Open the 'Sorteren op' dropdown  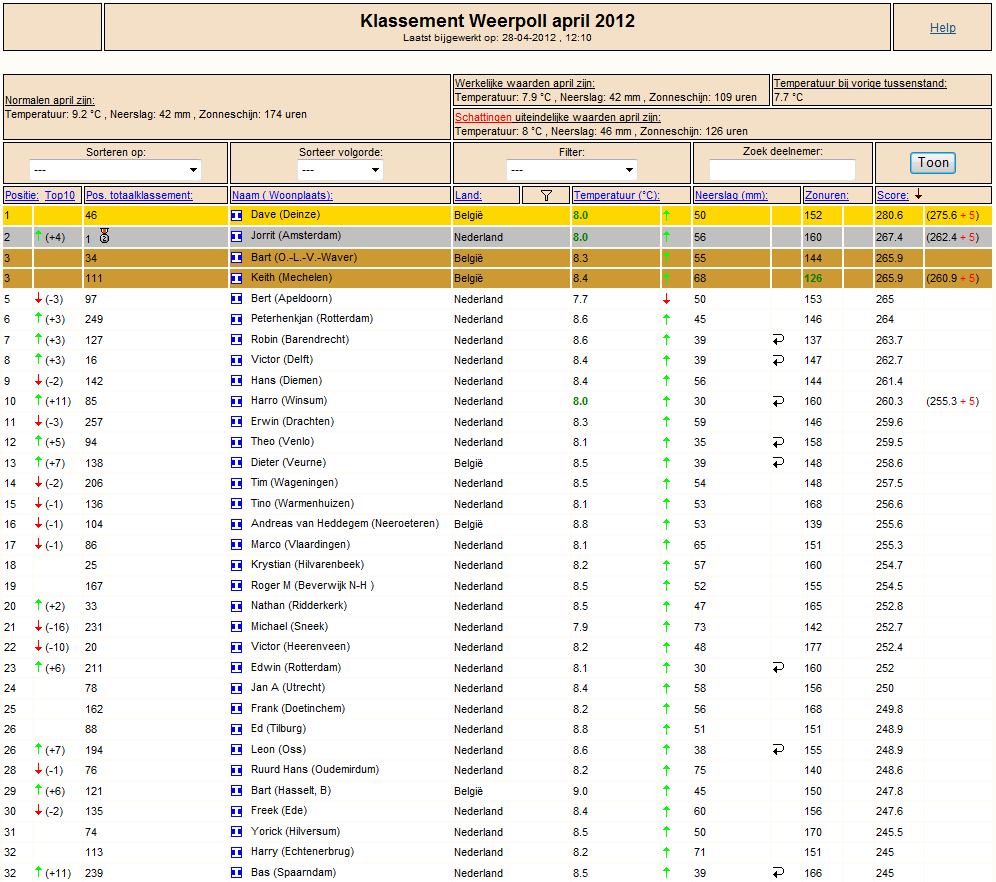(x=115, y=170)
